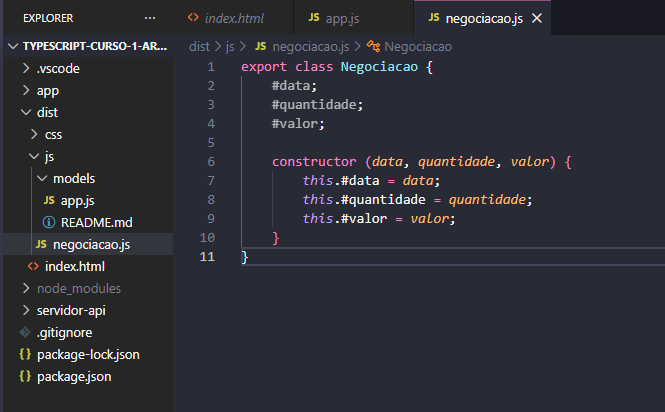Image resolution: width=665 pixels, height=412 pixels.
Task: Expand the .vscode folder
Action: tap(25, 69)
